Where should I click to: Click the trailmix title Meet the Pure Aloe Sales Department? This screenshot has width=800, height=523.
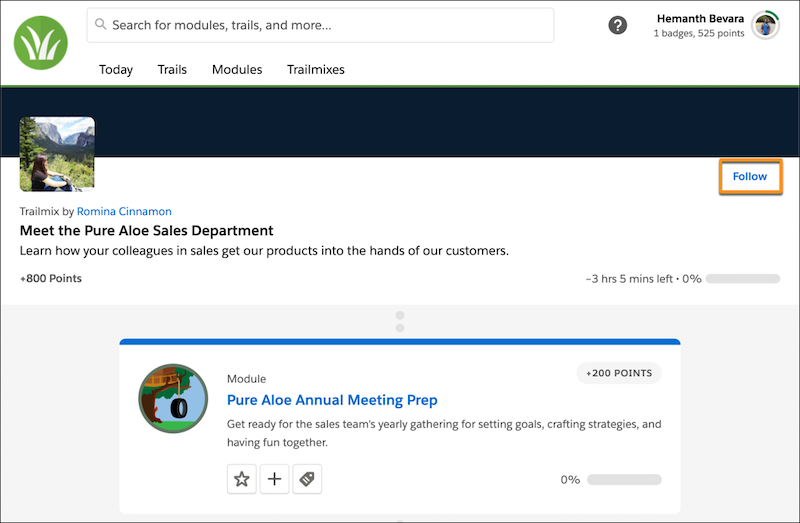coord(146,231)
